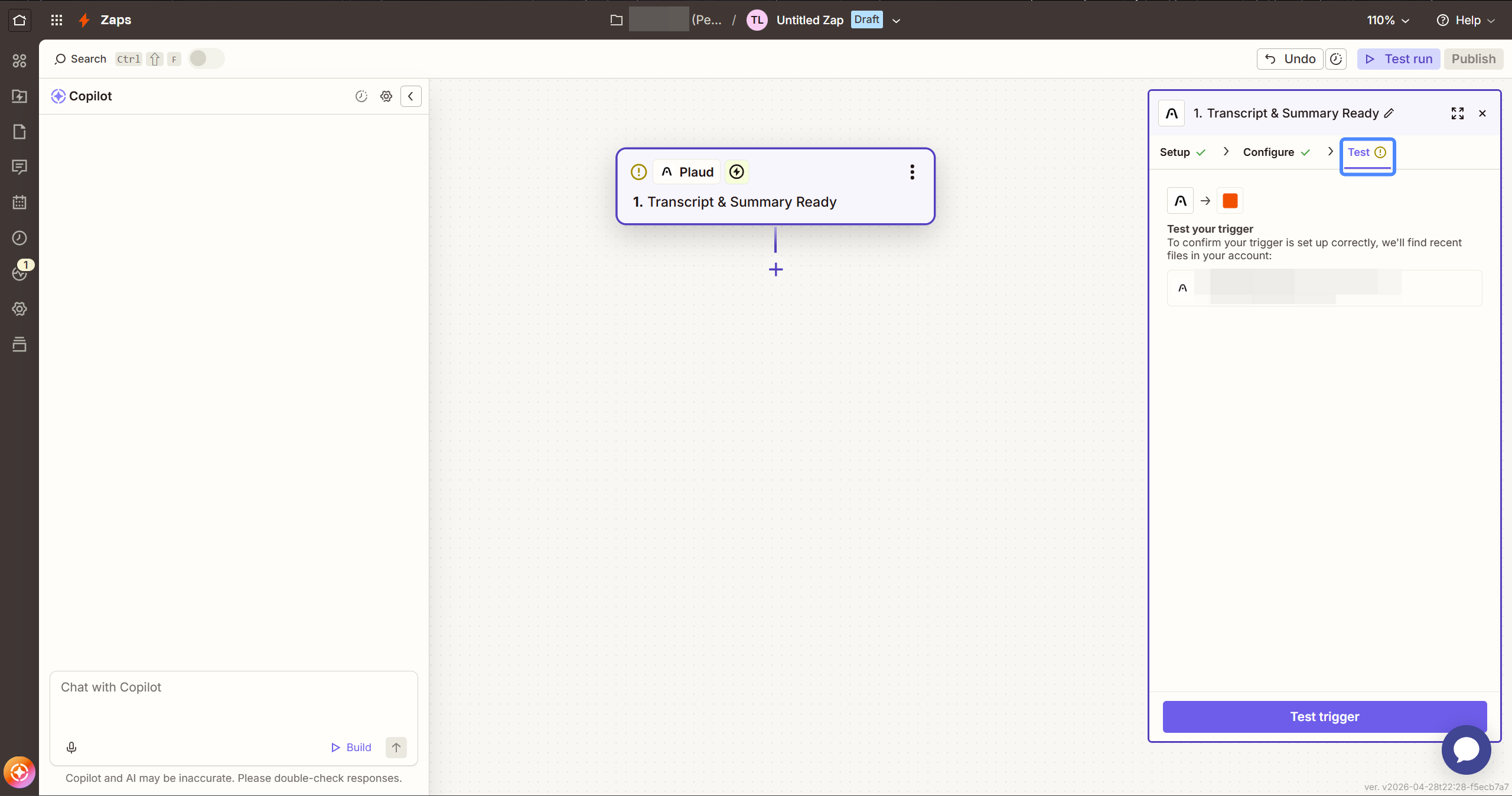Click the TL owner avatar

pyautogui.click(x=757, y=20)
